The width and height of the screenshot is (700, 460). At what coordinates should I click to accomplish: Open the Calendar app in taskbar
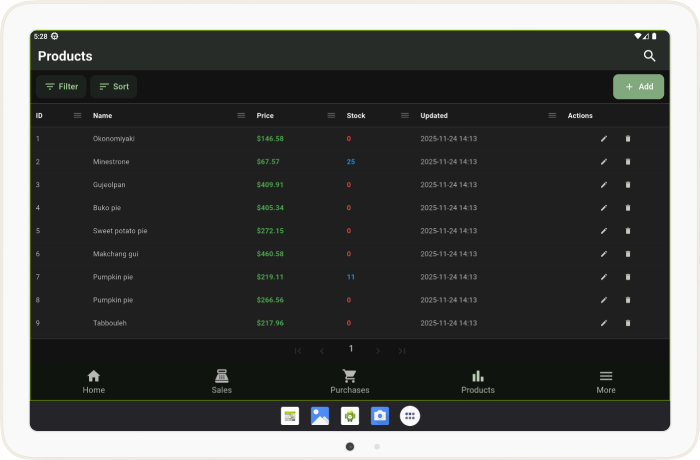[290, 416]
